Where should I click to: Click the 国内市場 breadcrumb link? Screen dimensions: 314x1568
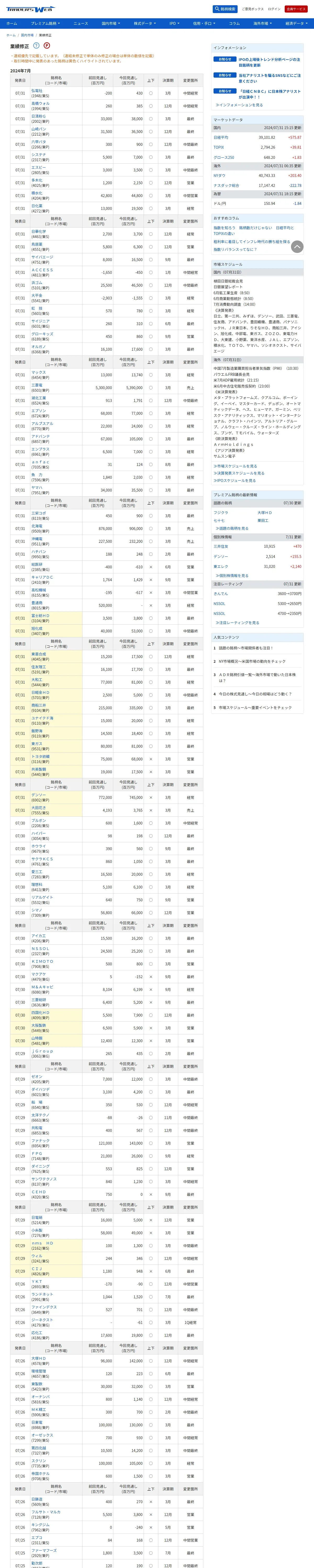(27, 35)
